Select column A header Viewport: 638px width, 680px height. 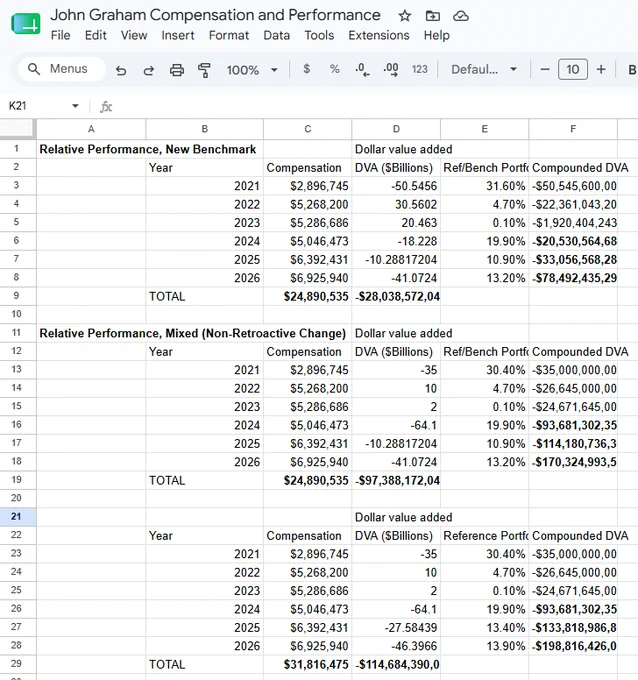(x=91, y=129)
